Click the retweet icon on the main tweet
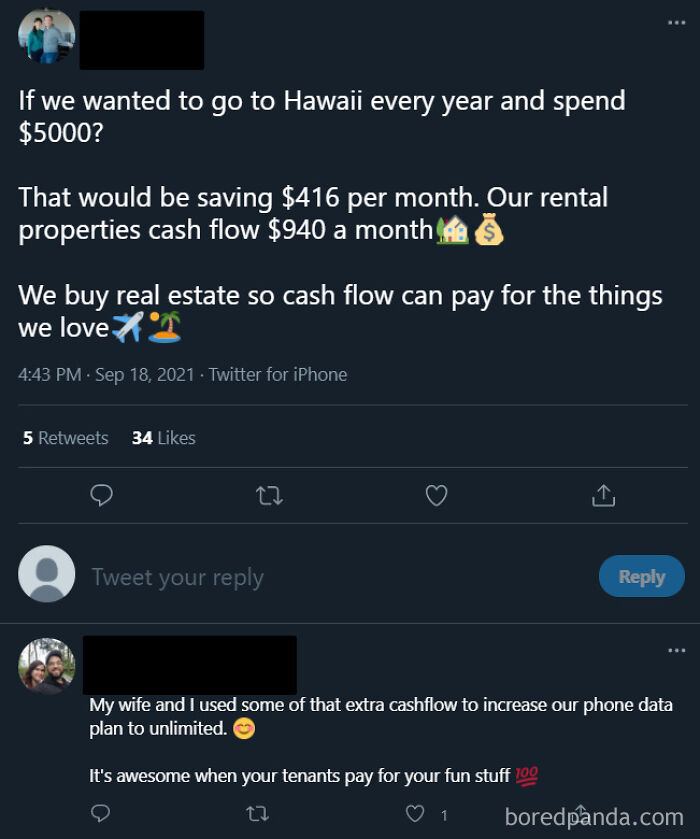 click(x=269, y=495)
